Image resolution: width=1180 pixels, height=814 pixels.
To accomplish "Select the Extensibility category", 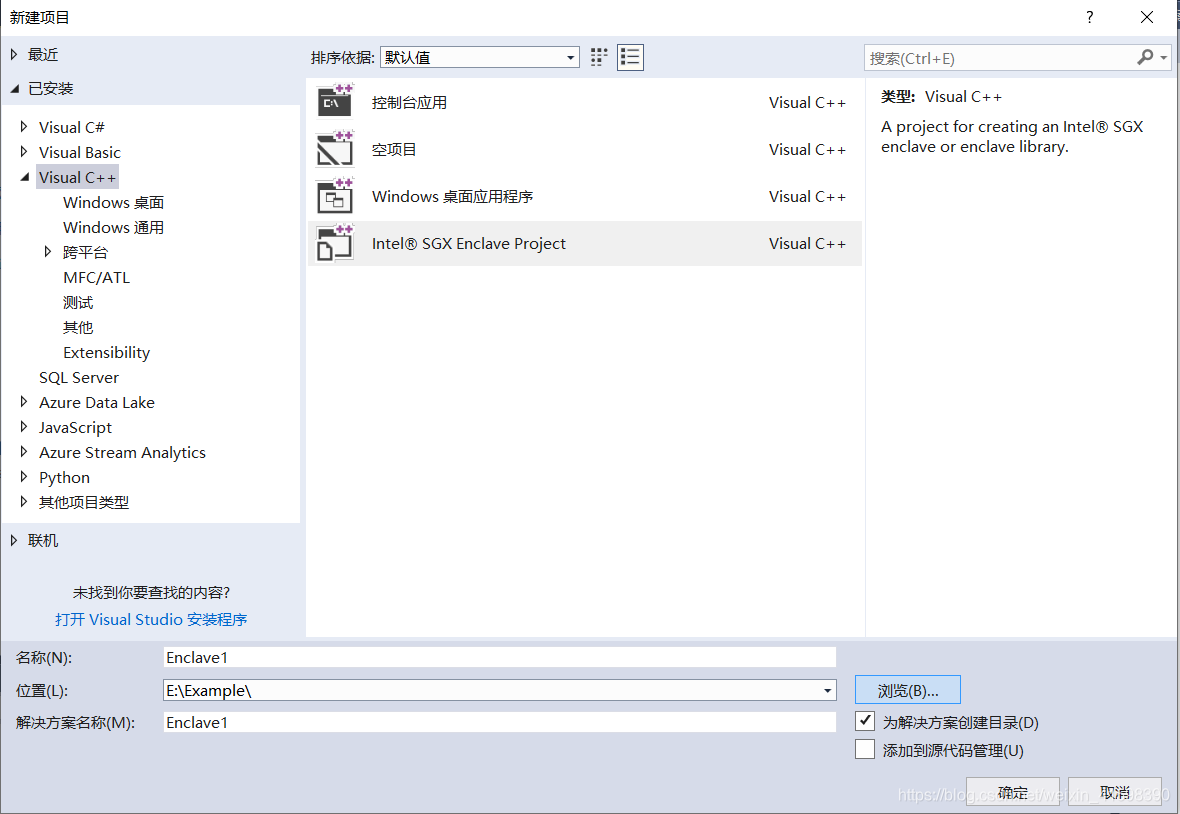I will click(x=106, y=352).
